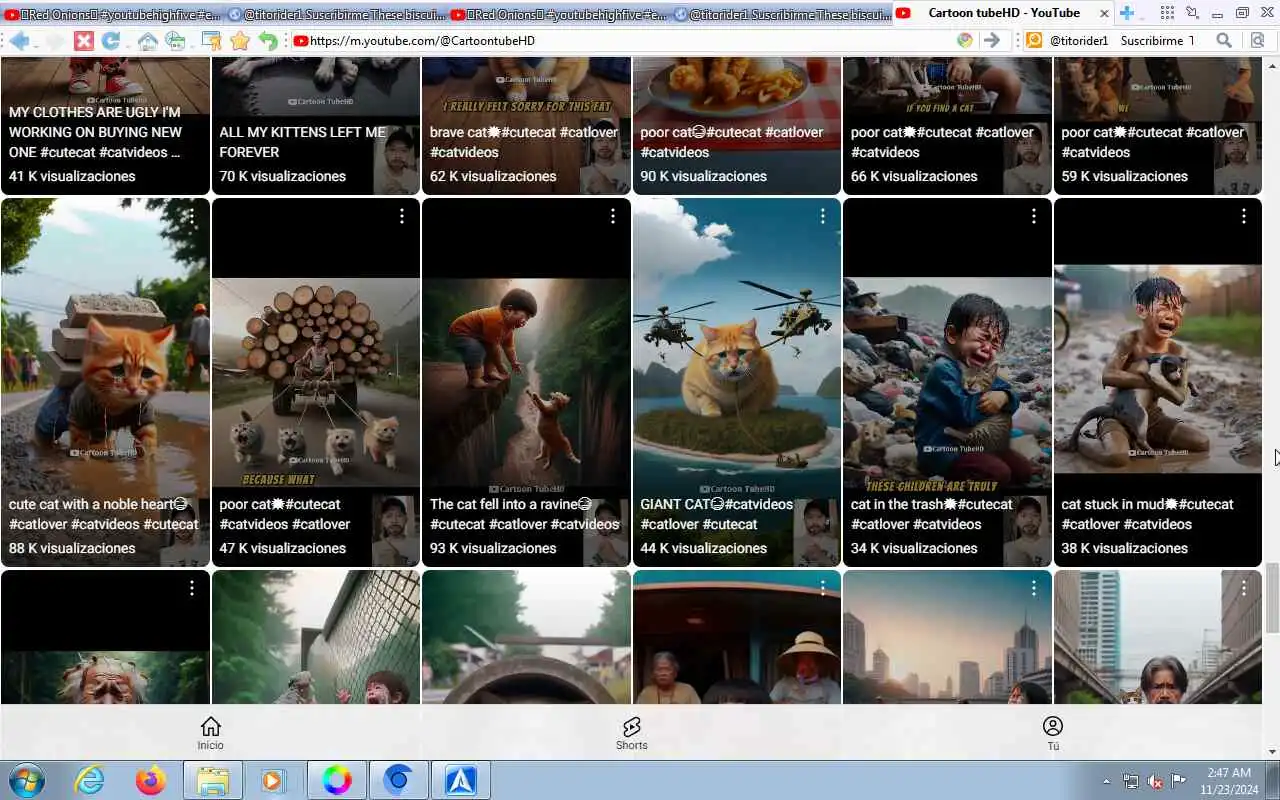Click the browser Back arrow button
The image size is (1280, 800).
(19, 41)
